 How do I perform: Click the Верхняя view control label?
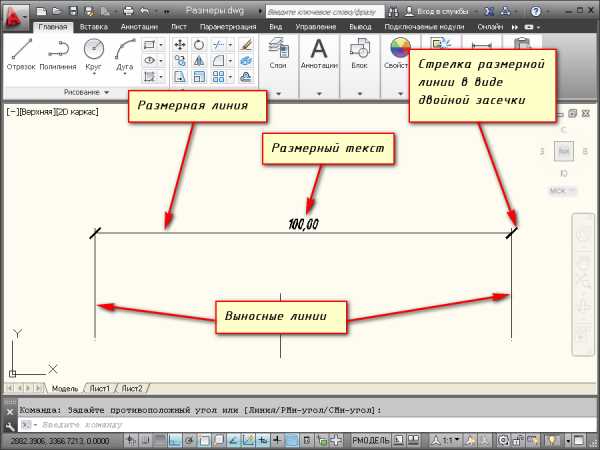(36, 112)
